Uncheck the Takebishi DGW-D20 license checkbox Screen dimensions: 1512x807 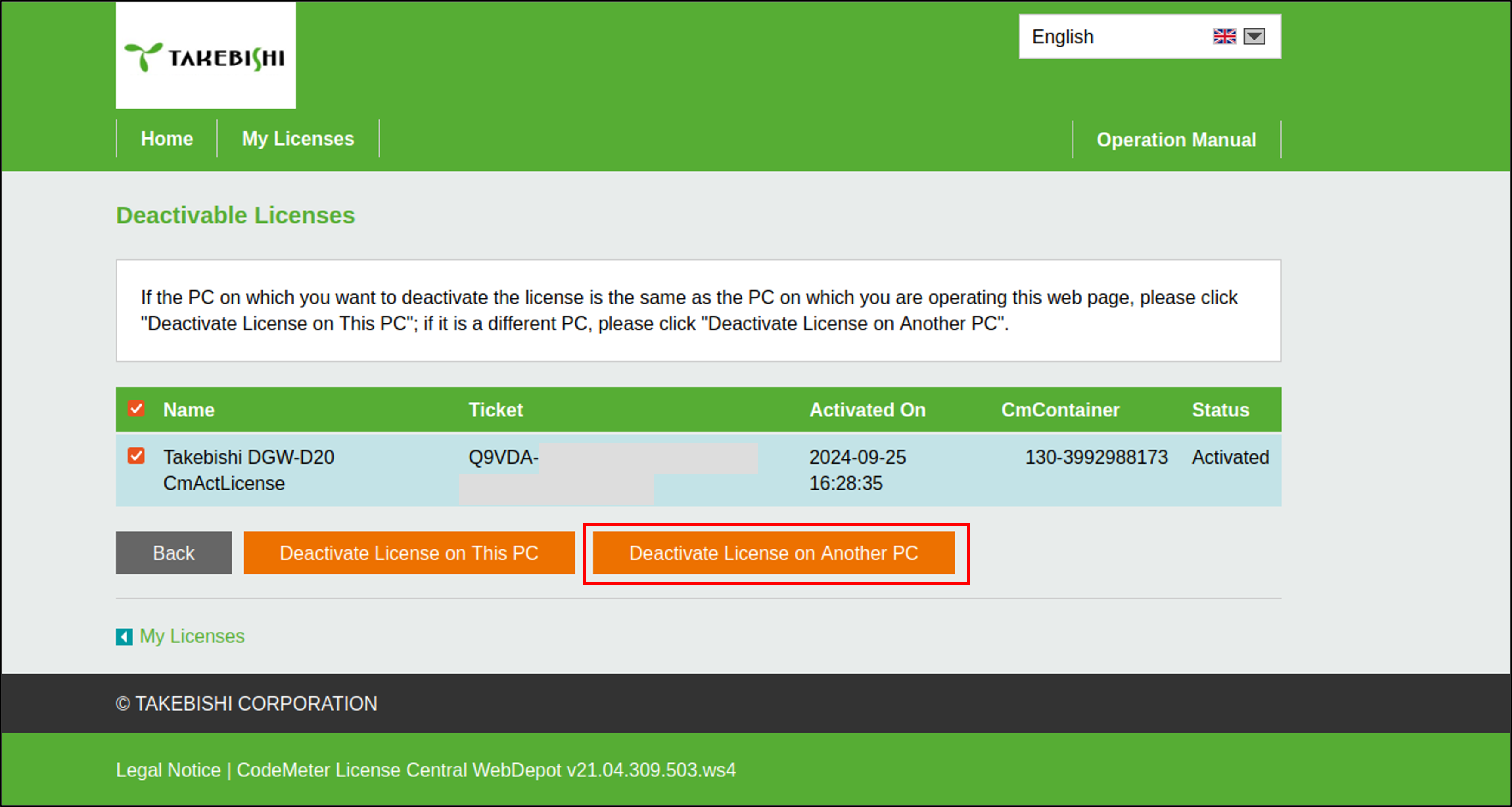[136, 456]
